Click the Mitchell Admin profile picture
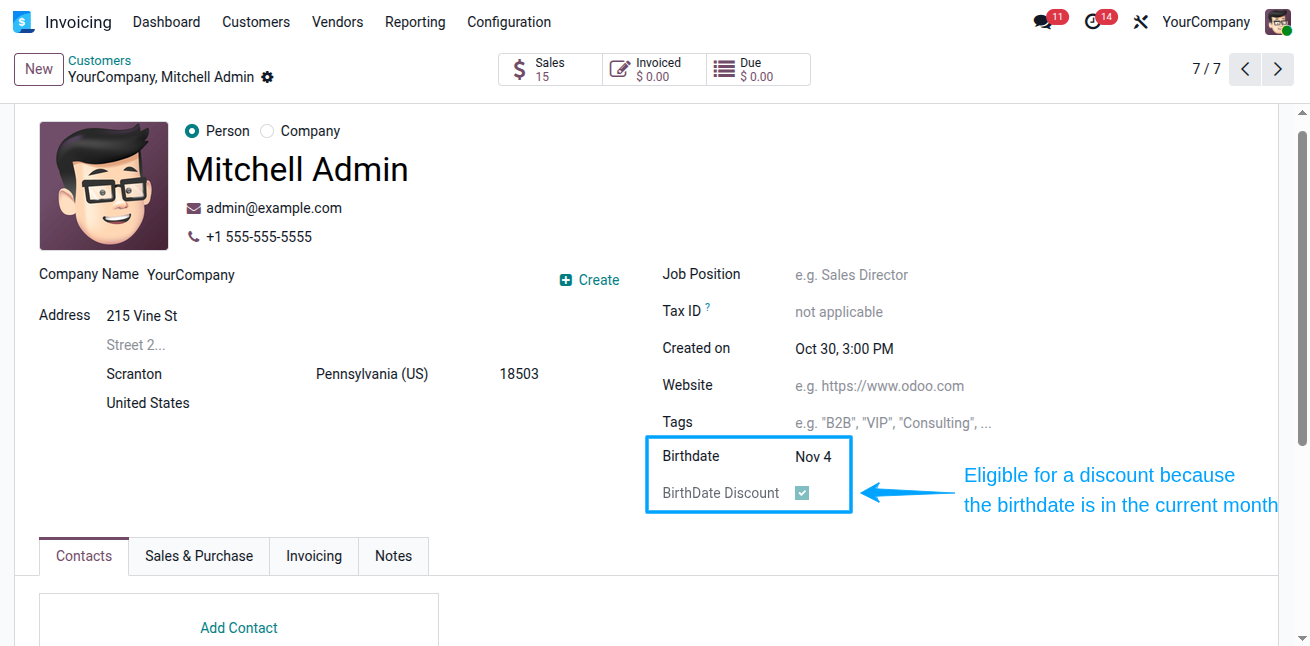 [104, 186]
